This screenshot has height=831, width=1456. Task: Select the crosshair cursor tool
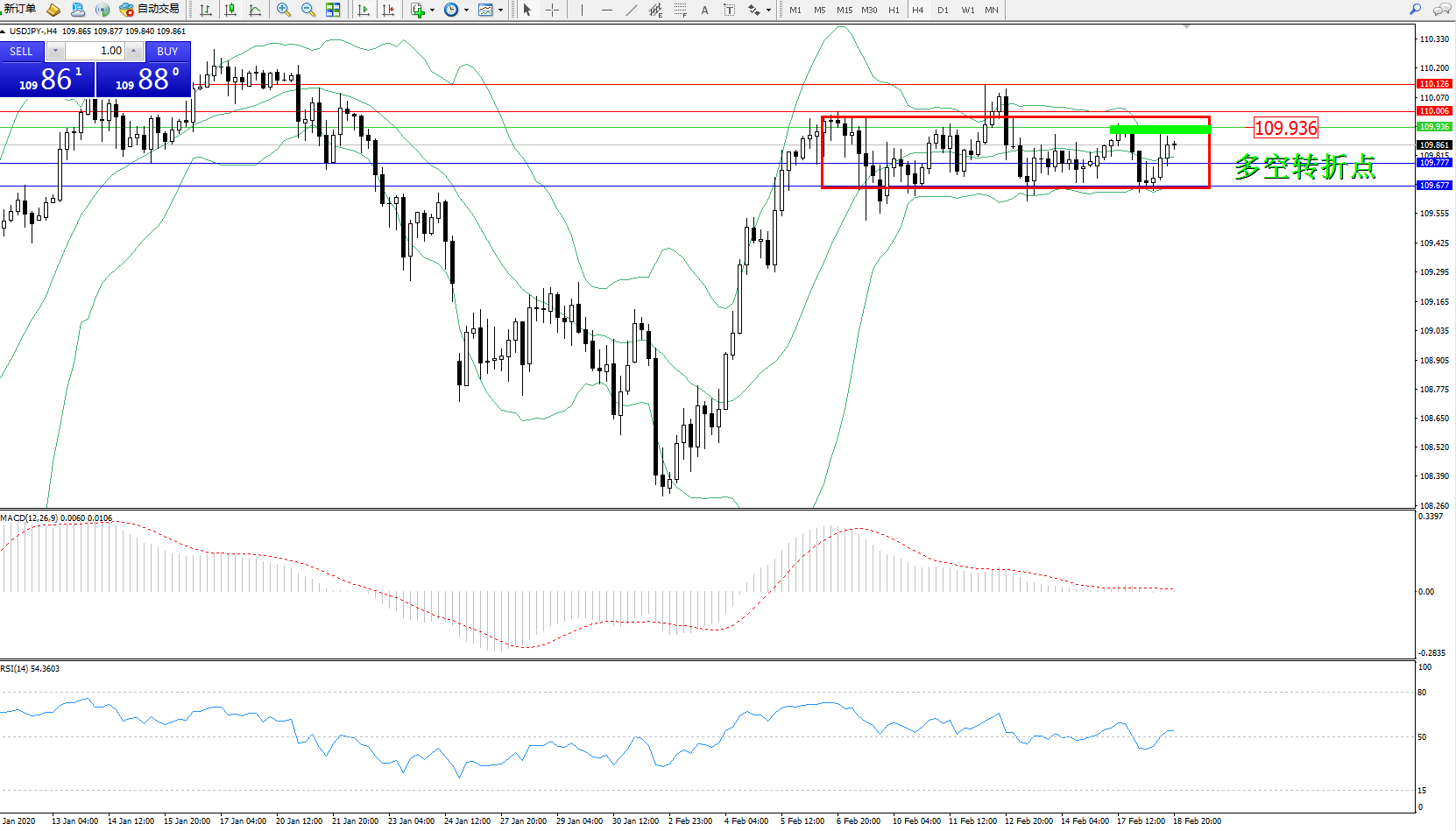552,10
